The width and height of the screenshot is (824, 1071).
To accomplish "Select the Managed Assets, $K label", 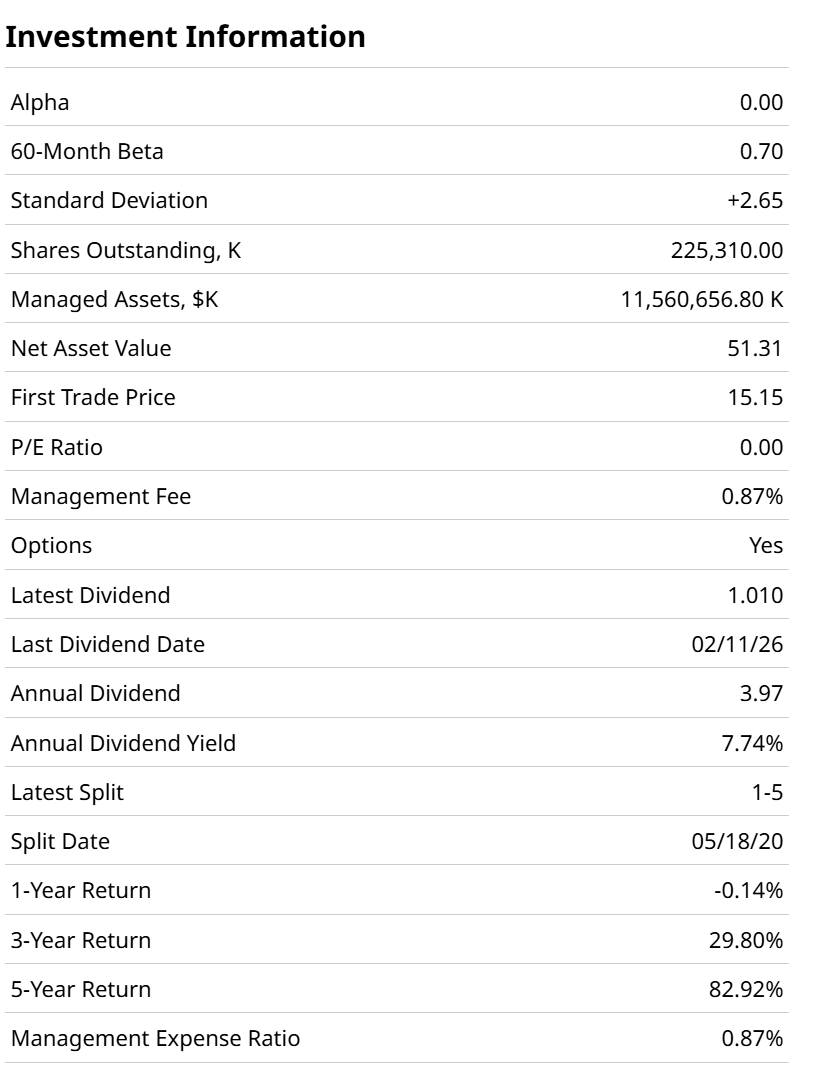I will coord(114,299).
